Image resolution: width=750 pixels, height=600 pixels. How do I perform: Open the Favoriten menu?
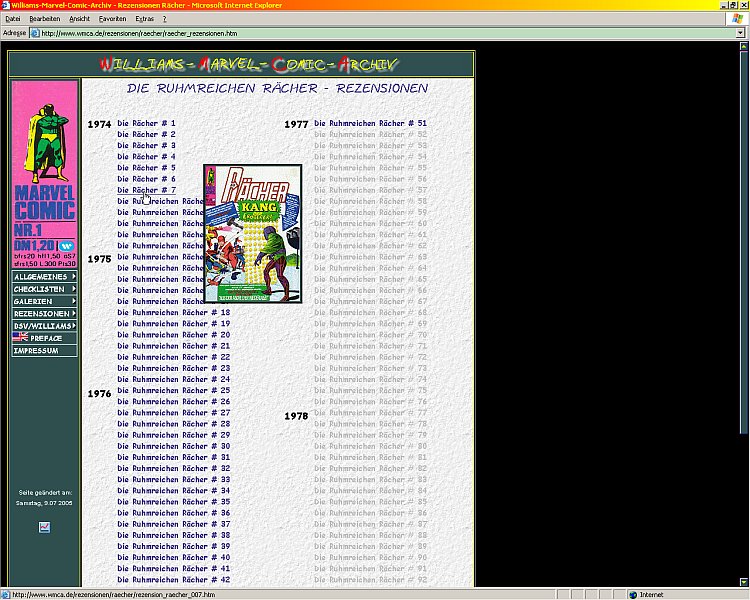click(x=112, y=19)
